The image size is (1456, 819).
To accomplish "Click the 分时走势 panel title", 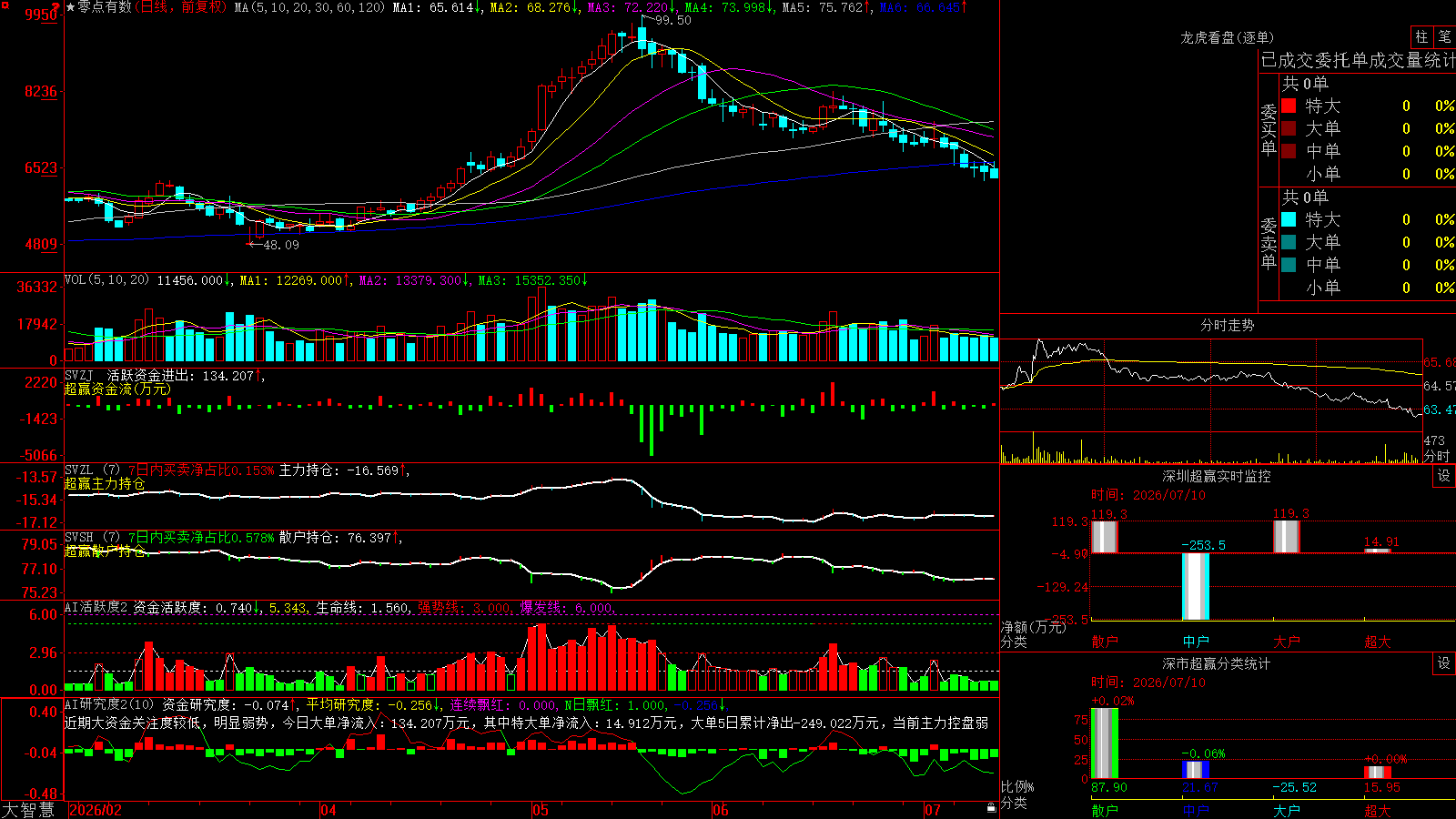I will click(x=1227, y=325).
